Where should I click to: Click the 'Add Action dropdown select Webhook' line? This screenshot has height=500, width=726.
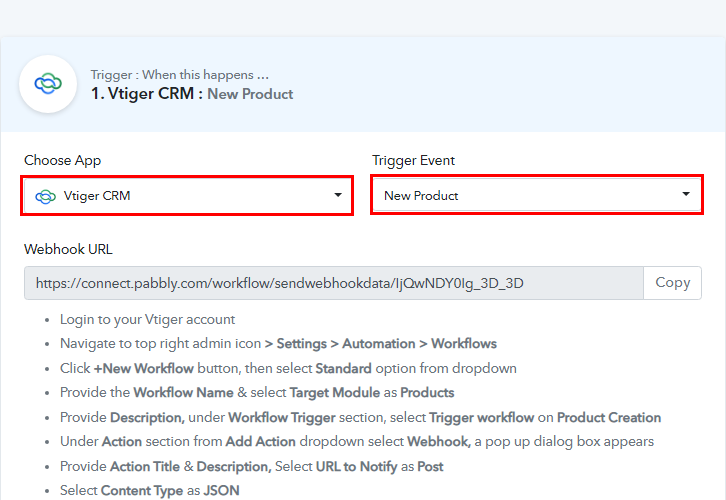point(357,442)
